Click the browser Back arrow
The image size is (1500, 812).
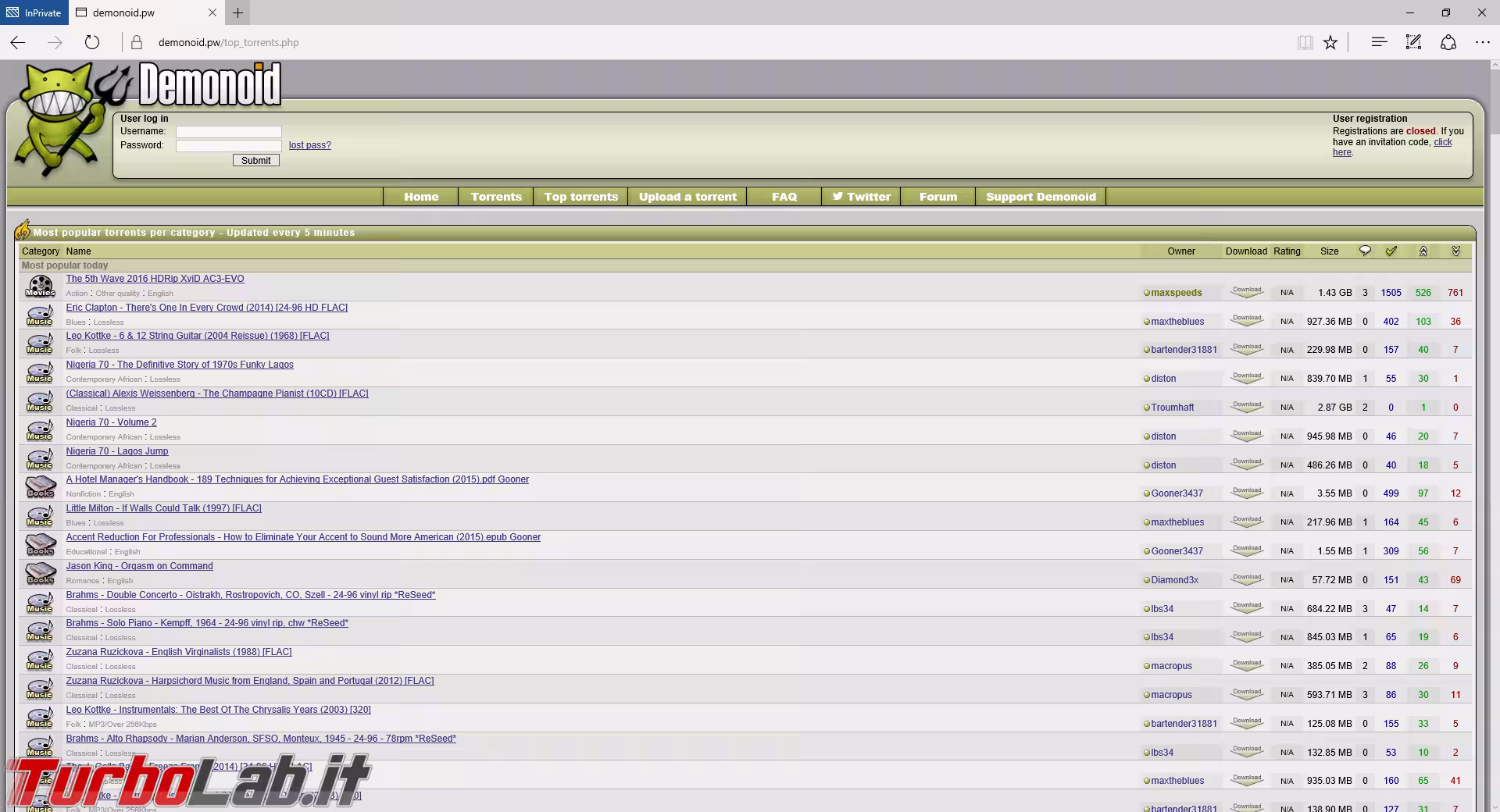(x=18, y=43)
